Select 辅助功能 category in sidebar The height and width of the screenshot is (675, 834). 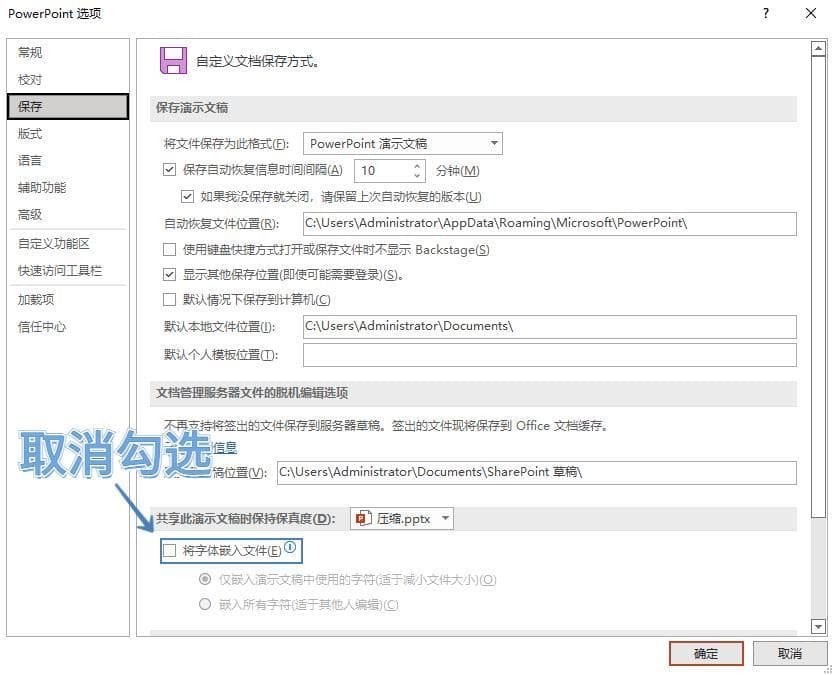pos(68,187)
